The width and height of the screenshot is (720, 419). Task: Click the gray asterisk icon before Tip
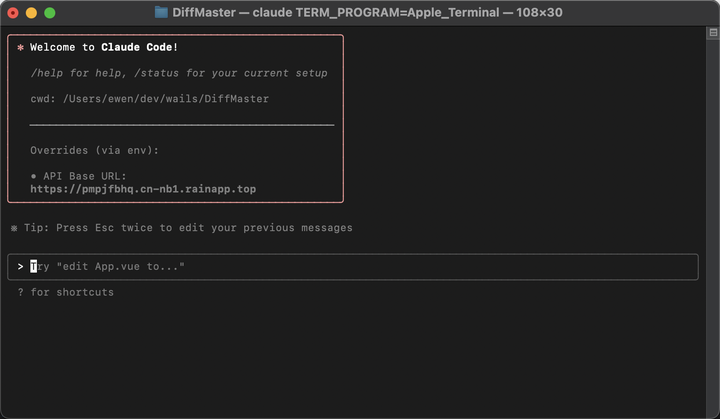[14, 228]
